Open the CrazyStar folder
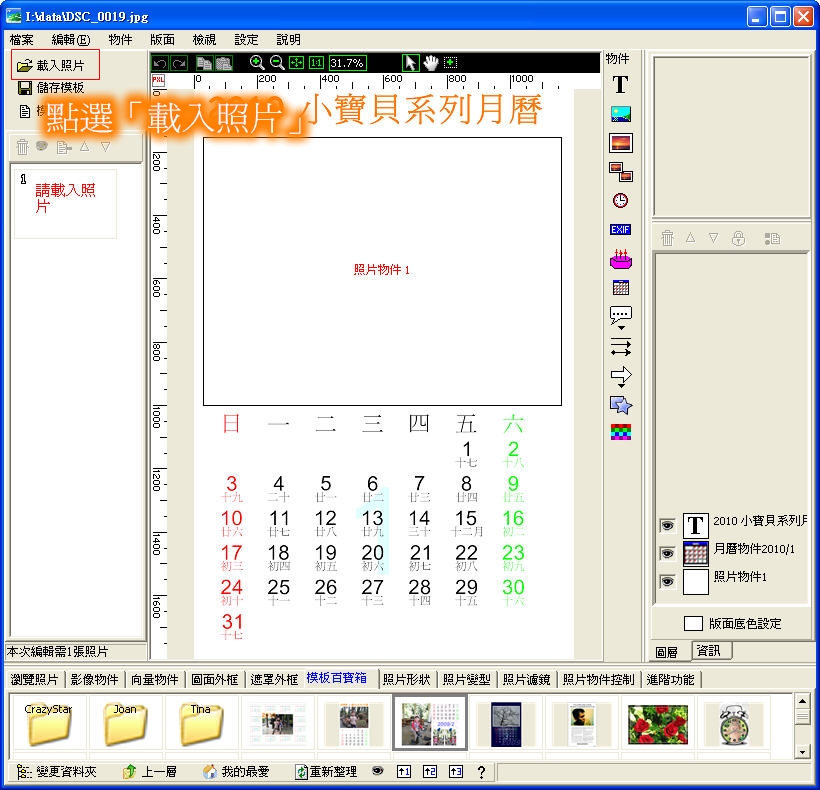820x790 pixels. coord(48,724)
